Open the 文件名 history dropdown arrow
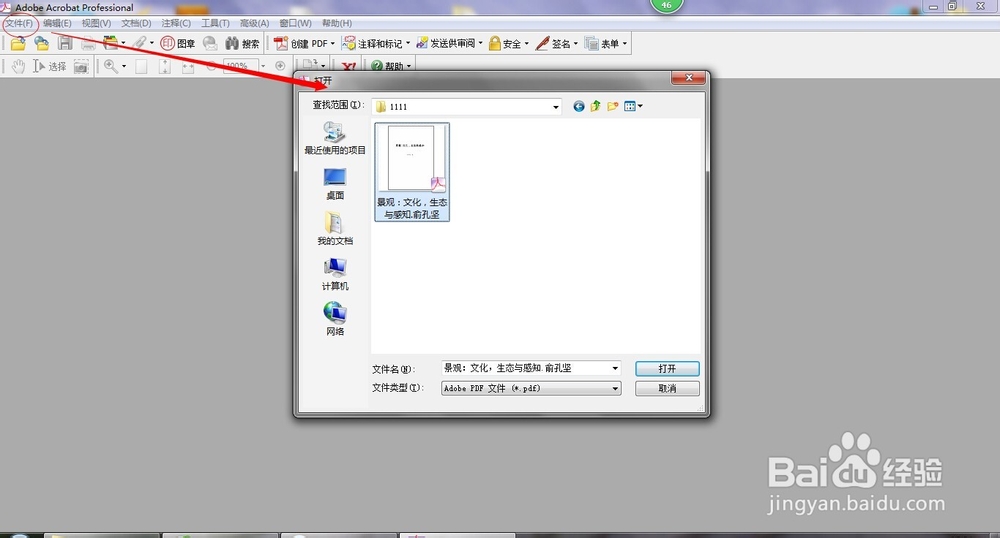Image resolution: width=1000 pixels, height=538 pixels. point(615,368)
